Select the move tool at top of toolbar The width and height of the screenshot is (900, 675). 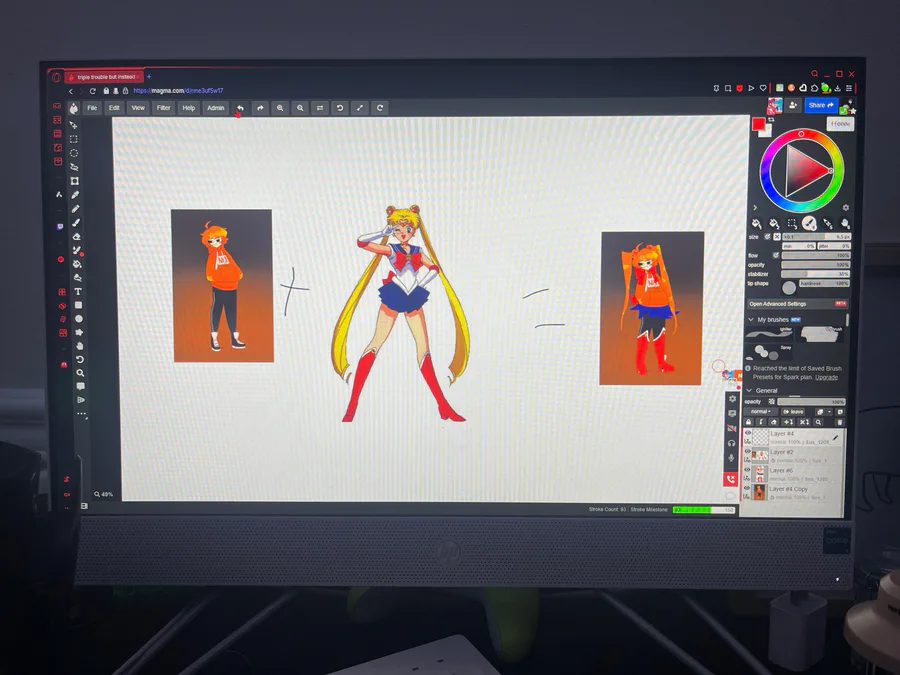(73, 125)
